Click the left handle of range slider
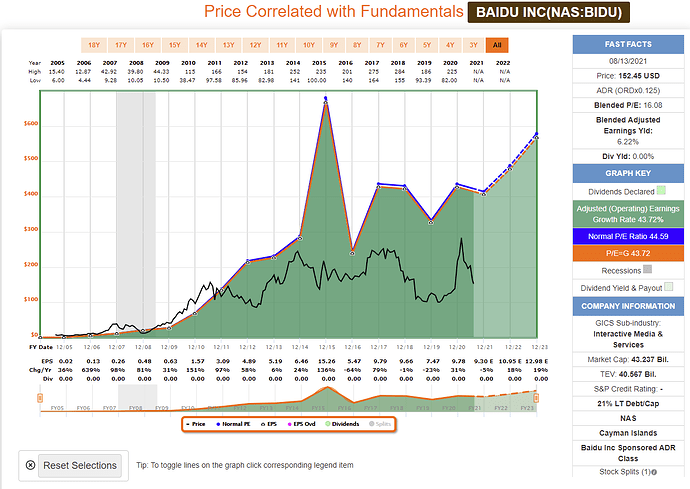 pyautogui.click(x=40, y=398)
